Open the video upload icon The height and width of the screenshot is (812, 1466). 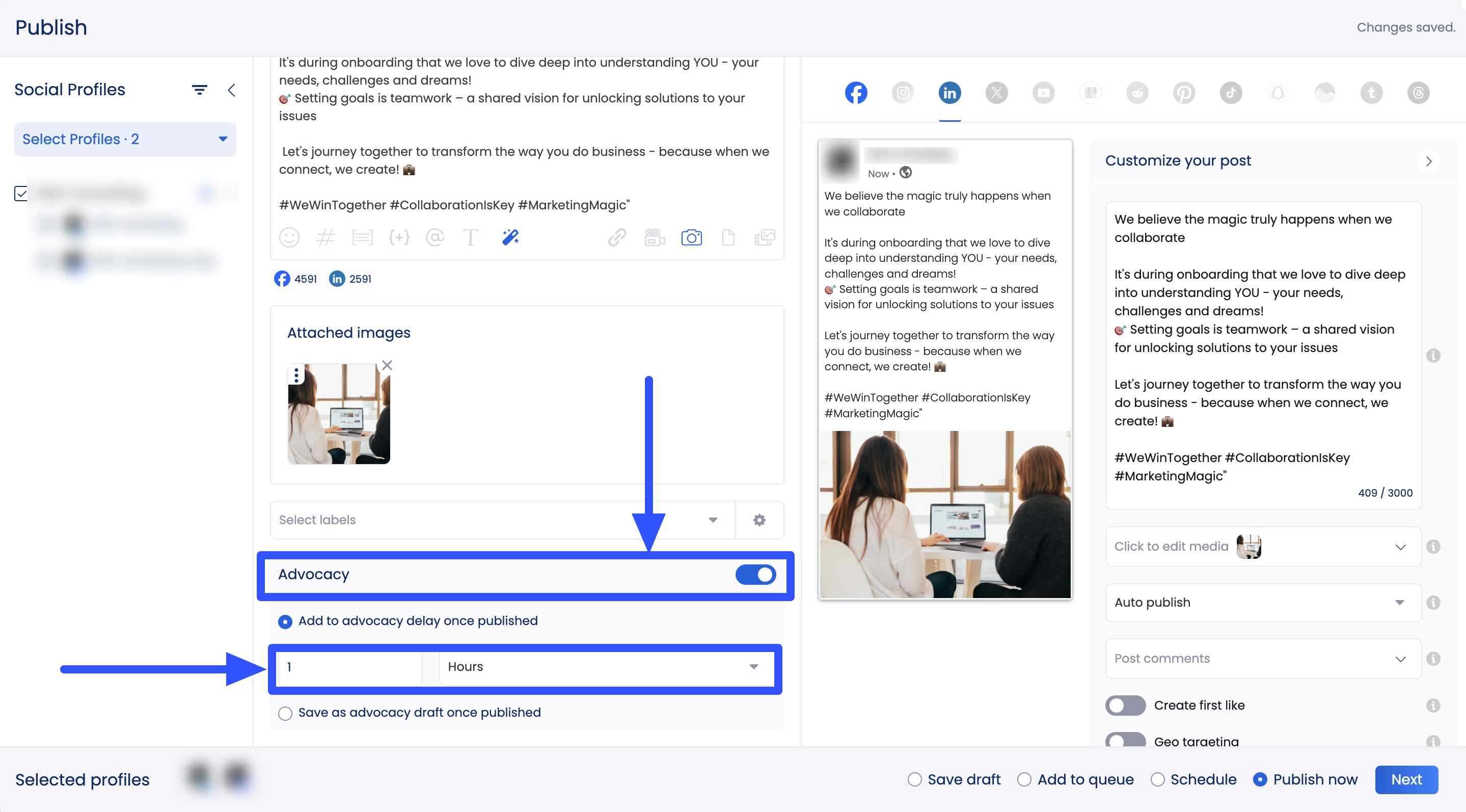655,237
